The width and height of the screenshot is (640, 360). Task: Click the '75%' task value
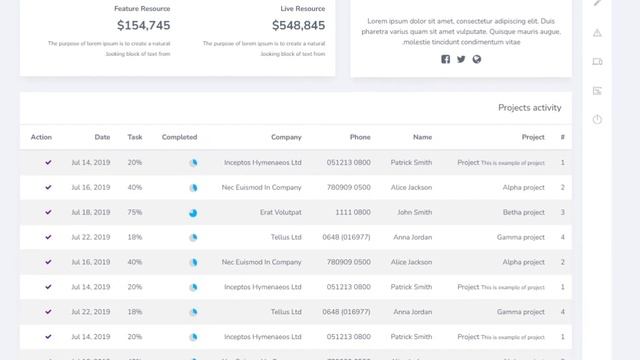135,212
